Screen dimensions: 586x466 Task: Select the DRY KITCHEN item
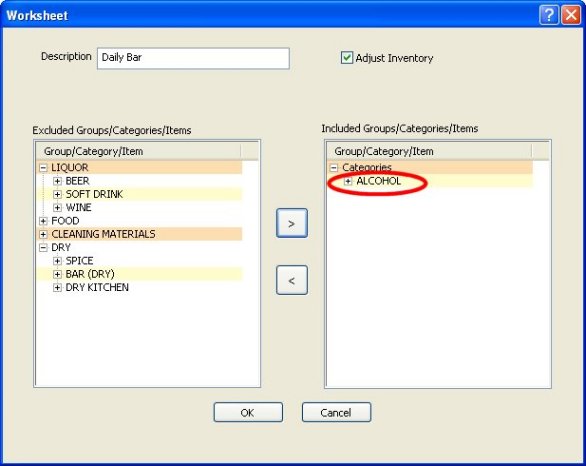(97, 287)
